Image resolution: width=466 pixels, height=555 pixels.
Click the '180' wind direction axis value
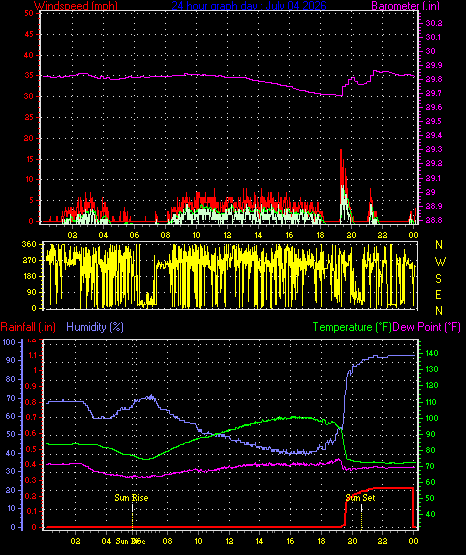(x=29, y=276)
